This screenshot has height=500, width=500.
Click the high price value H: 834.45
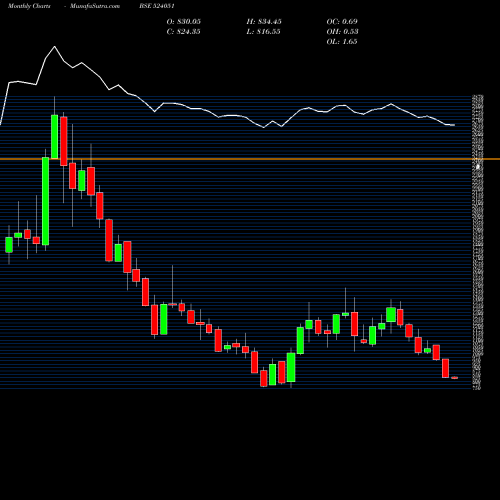pyautogui.click(x=264, y=22)
